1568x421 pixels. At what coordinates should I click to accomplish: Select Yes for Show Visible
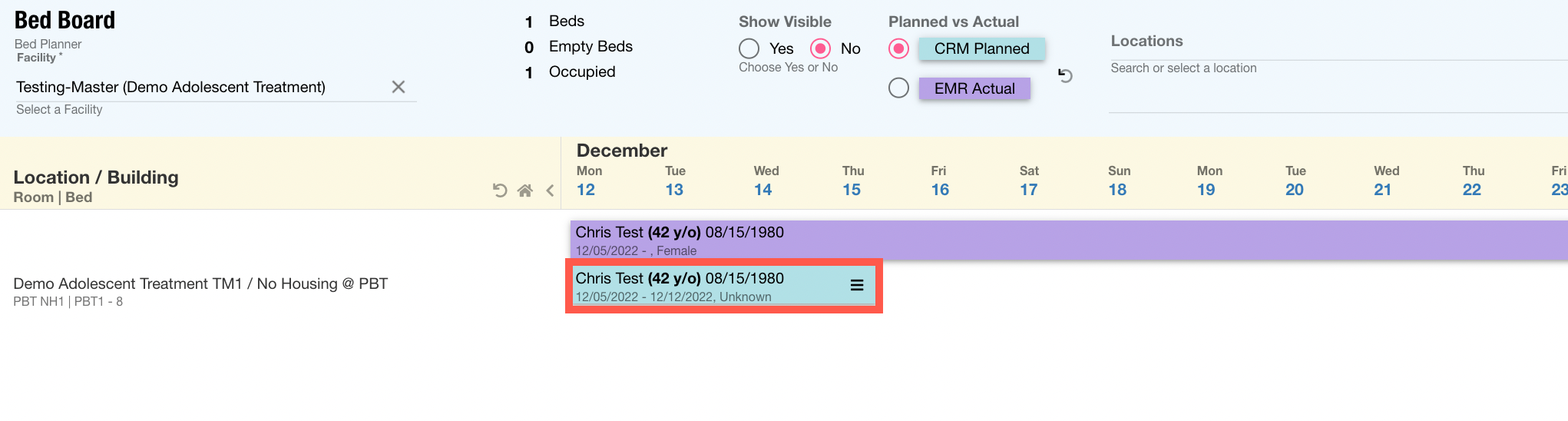pos(749,49)
